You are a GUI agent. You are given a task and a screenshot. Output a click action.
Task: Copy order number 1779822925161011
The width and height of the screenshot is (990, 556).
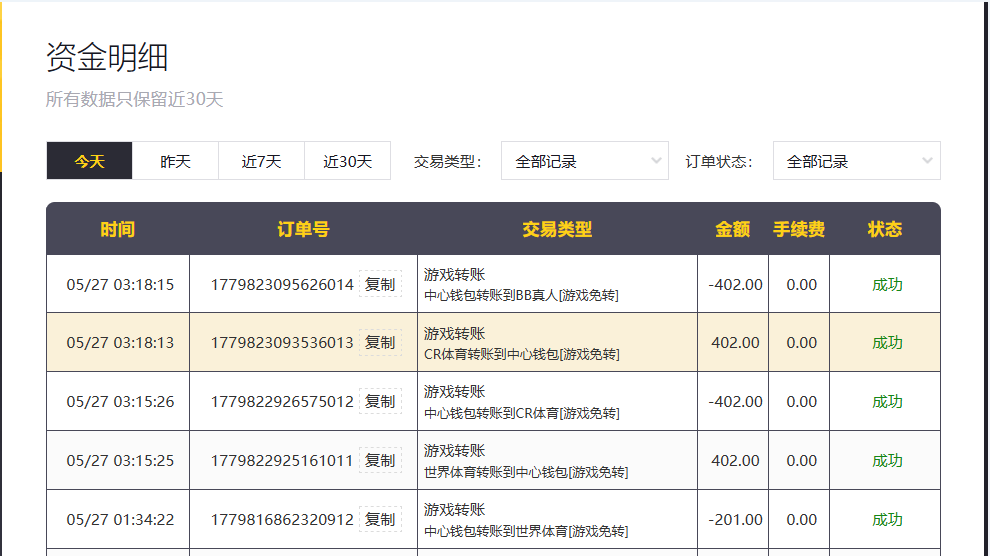[x=380, y=461]
